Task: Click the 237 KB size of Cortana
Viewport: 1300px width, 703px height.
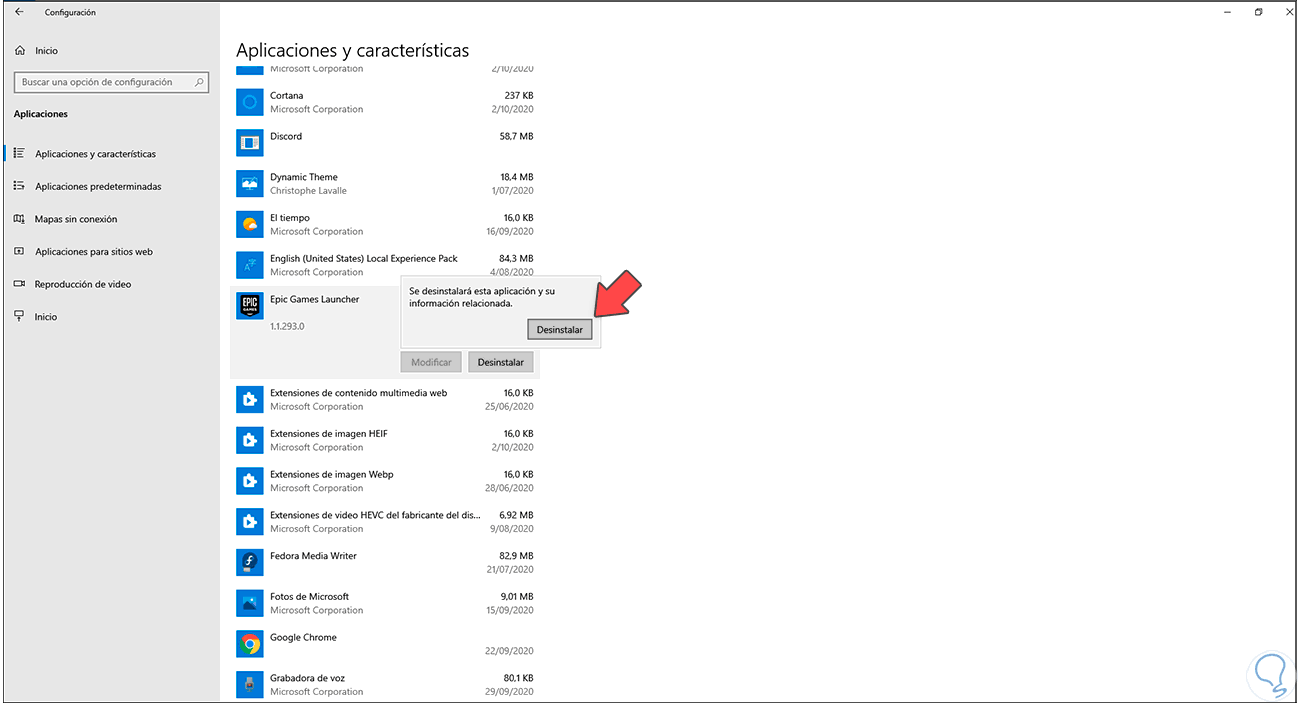Action: point(519,96)
